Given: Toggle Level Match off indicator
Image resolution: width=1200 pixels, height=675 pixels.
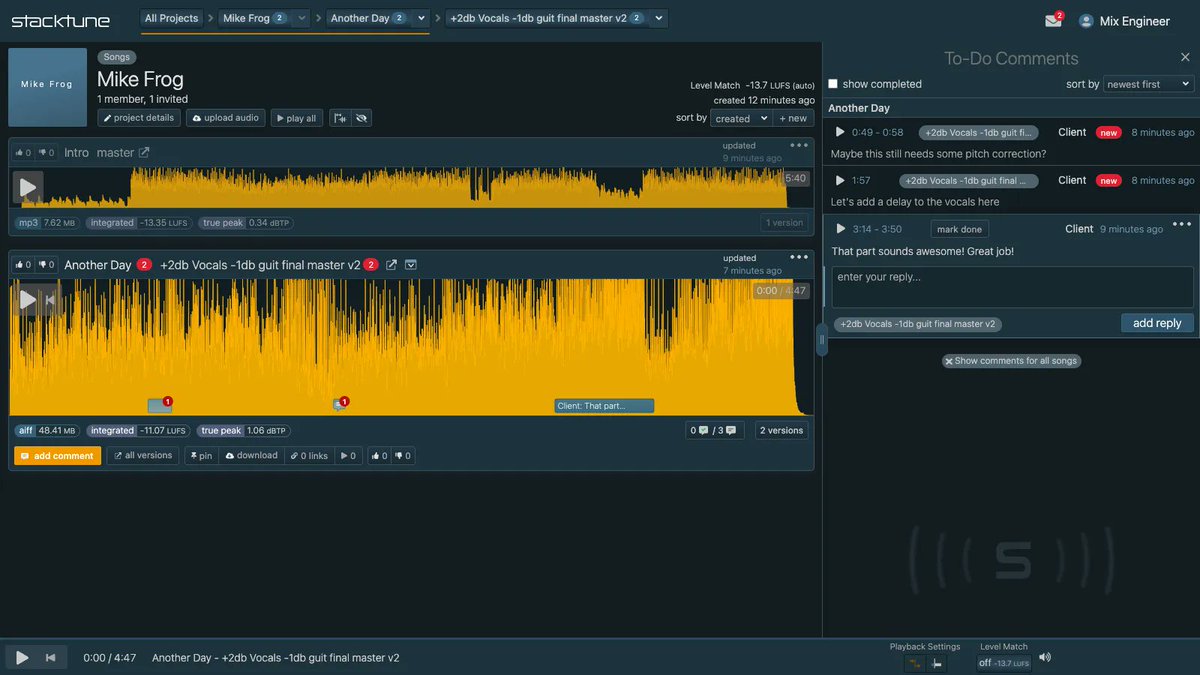Looking at the screenshot, I should tap(1003, 661).
